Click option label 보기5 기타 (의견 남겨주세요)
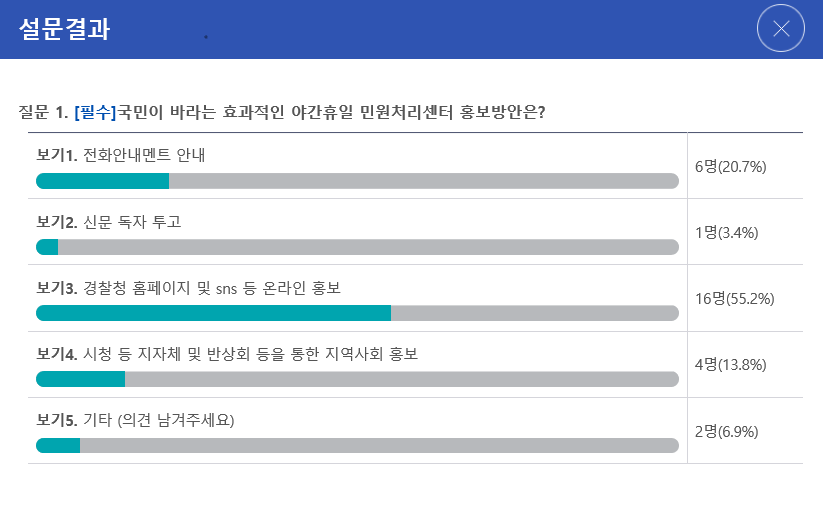The image size is (823, 506). pyautogui.click(x=135, y=420)
